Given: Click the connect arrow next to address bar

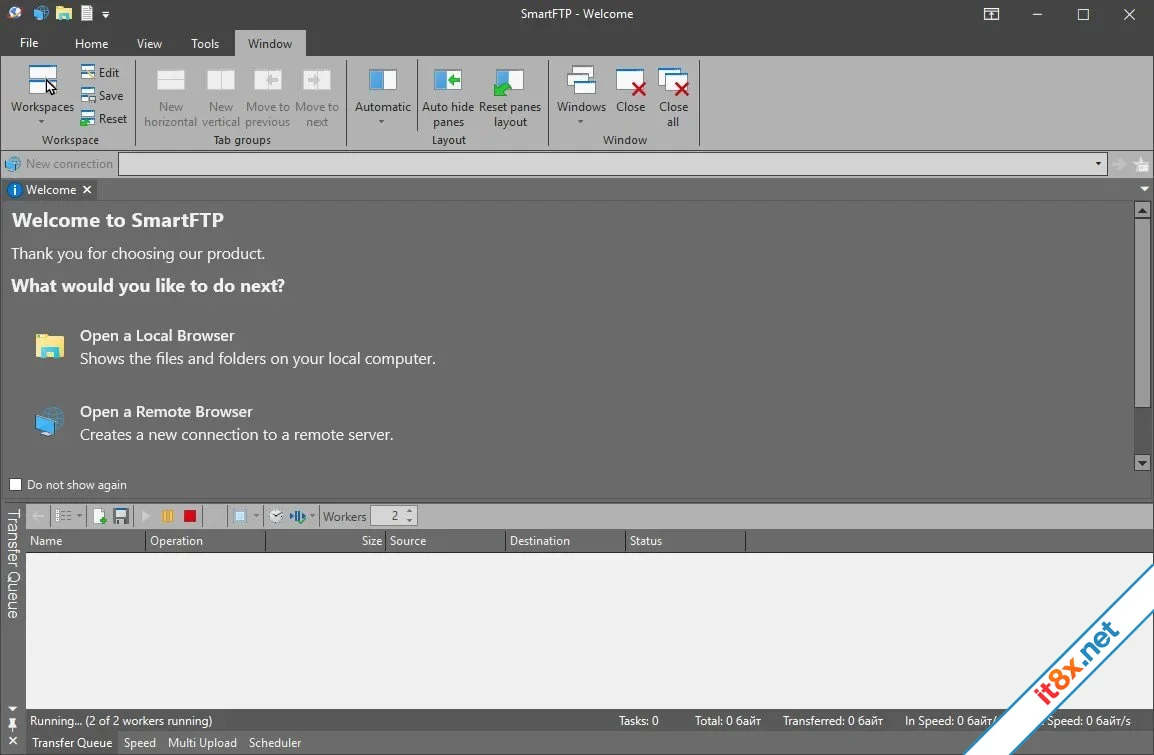Looking at the screenshot, I should (1119, 164).
